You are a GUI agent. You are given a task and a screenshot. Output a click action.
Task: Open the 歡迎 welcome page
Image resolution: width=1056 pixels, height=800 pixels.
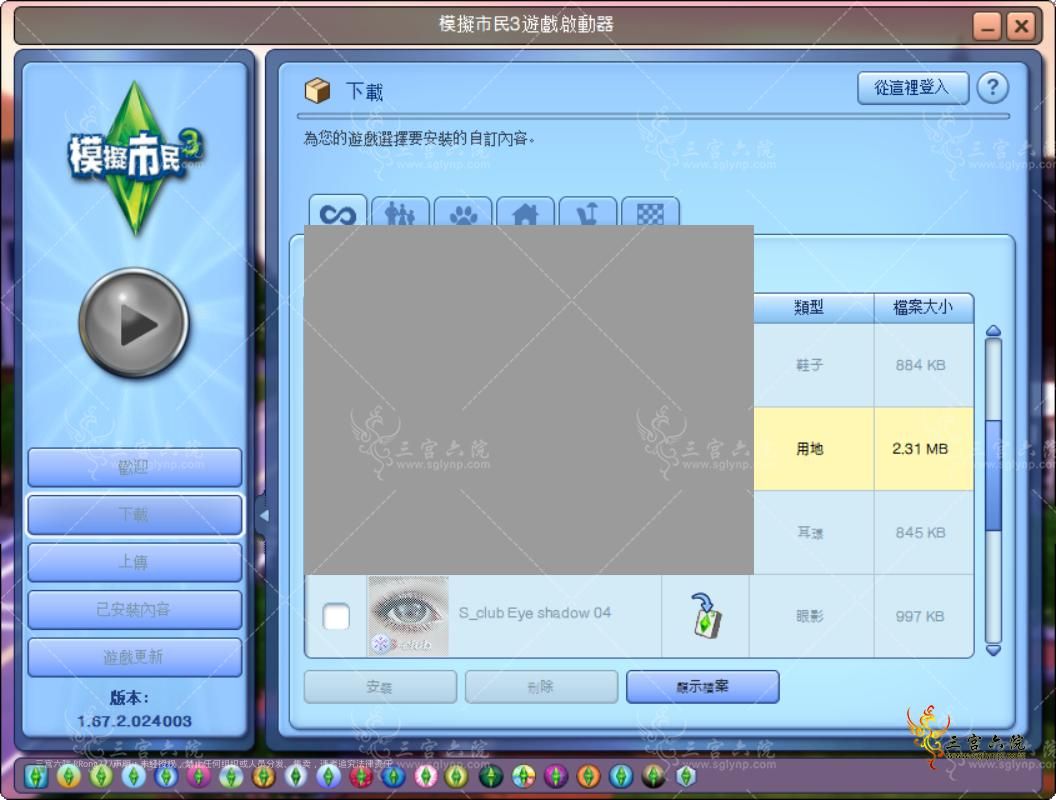pos(135,467)
